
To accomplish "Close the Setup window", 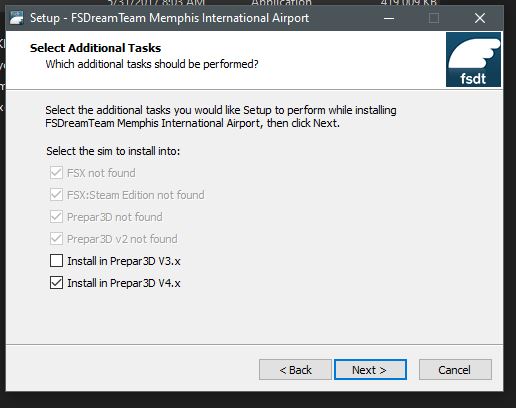I will pos(480,18).
